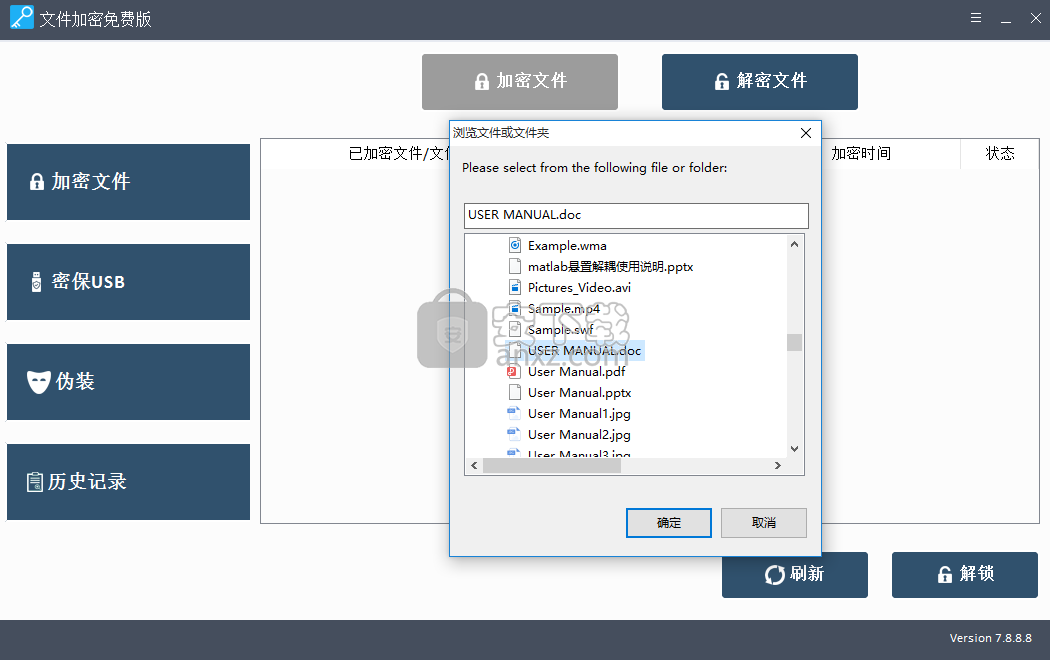
Task: Click the mask icon on the 伪装 button
Action: pyautogui.click(x=39, y=381)
